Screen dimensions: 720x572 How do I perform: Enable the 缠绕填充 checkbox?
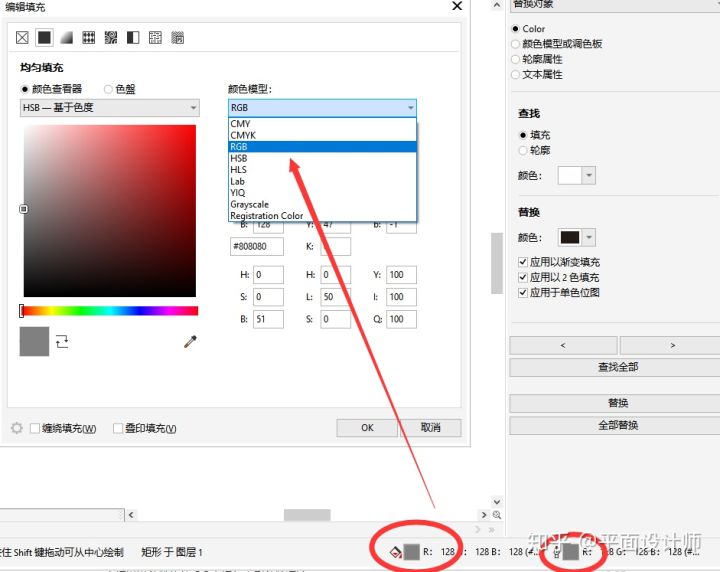tap(35, 428)
